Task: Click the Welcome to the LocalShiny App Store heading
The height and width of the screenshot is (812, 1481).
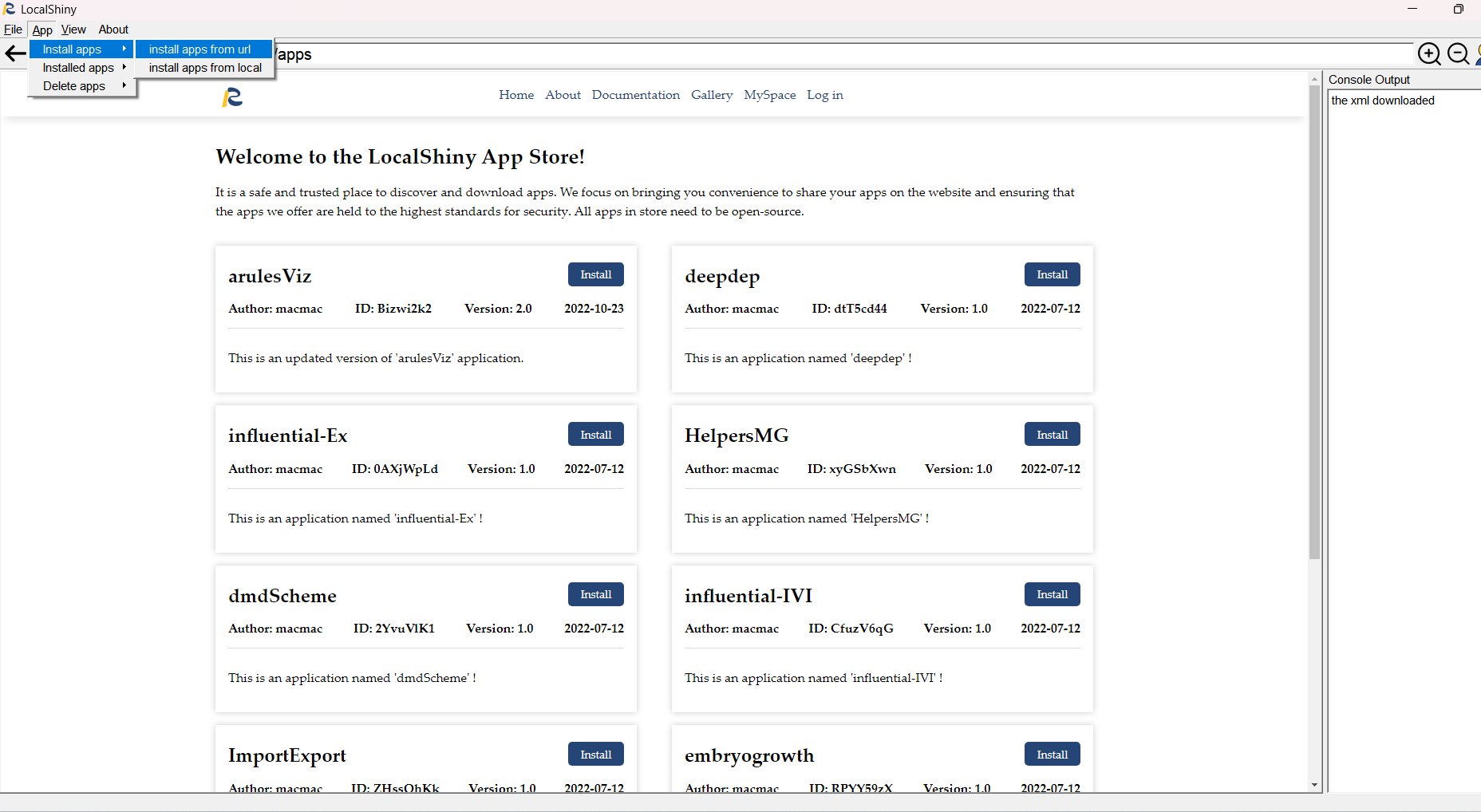Action: 400,157
